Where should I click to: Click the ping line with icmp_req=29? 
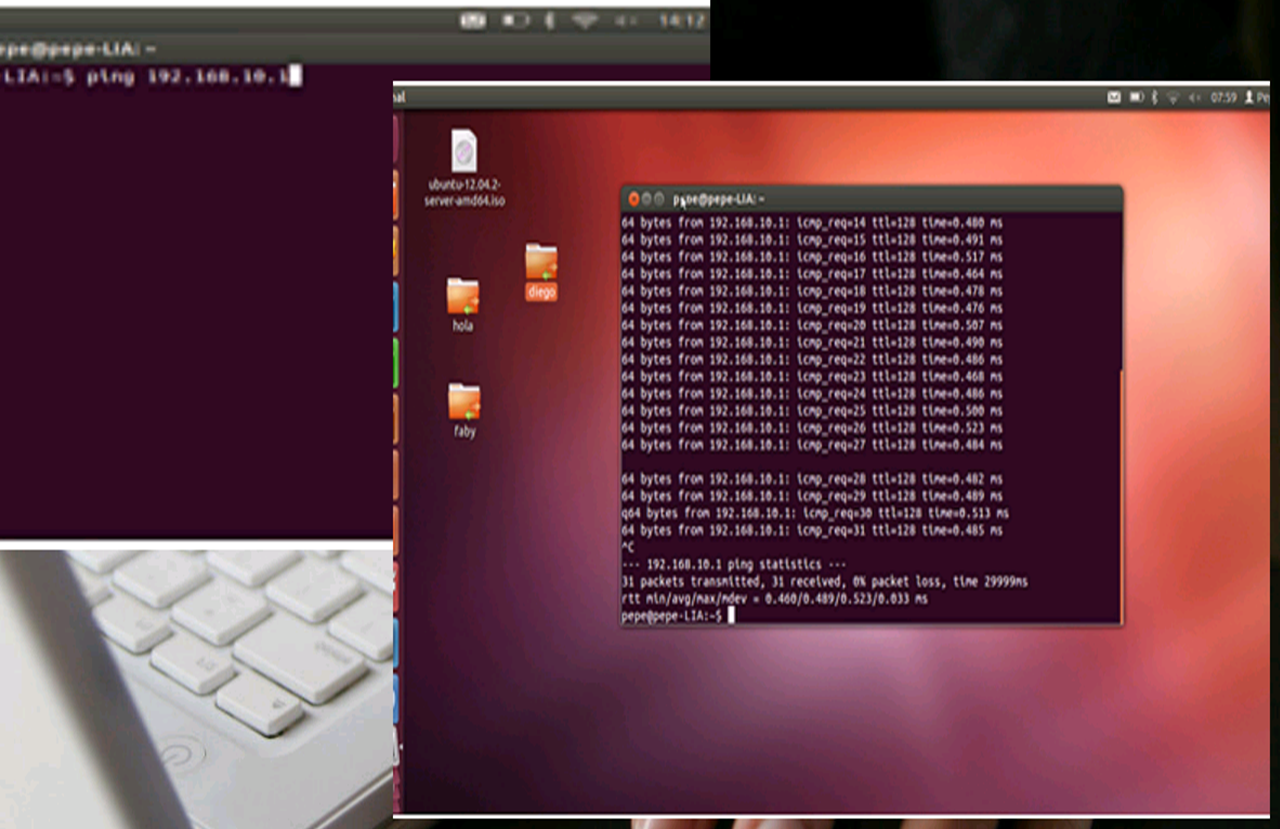pyautogui.click(x=812, y=496)
